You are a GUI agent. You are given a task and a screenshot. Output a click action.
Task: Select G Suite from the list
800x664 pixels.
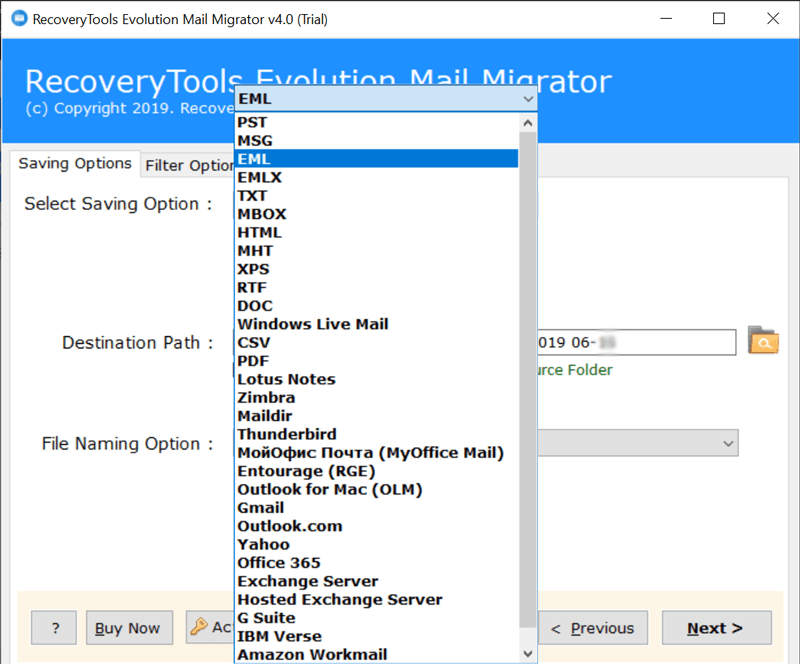tap(377, 618)
